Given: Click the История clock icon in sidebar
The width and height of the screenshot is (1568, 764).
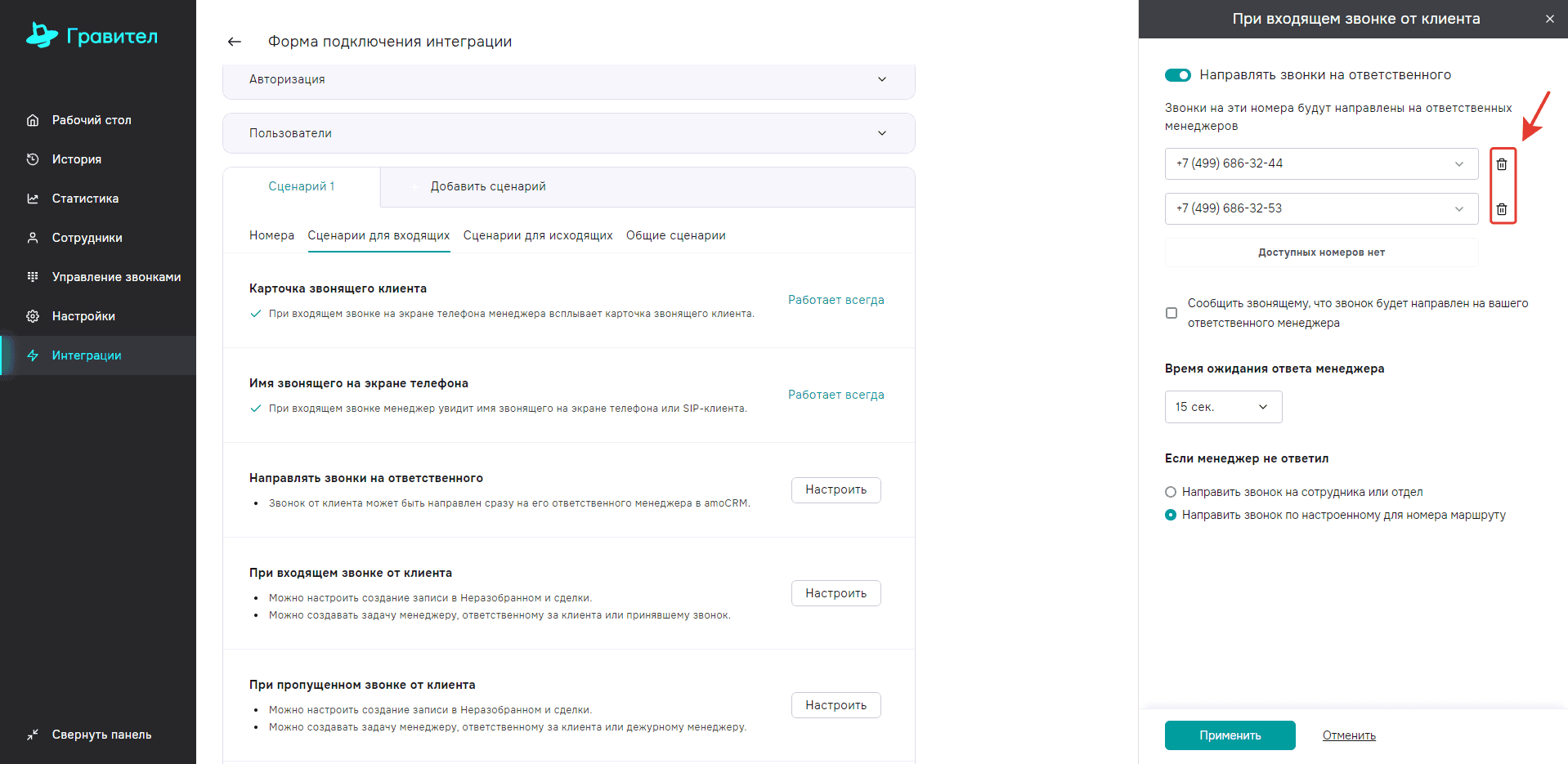Looking at the screenshot, I should 33,159.
